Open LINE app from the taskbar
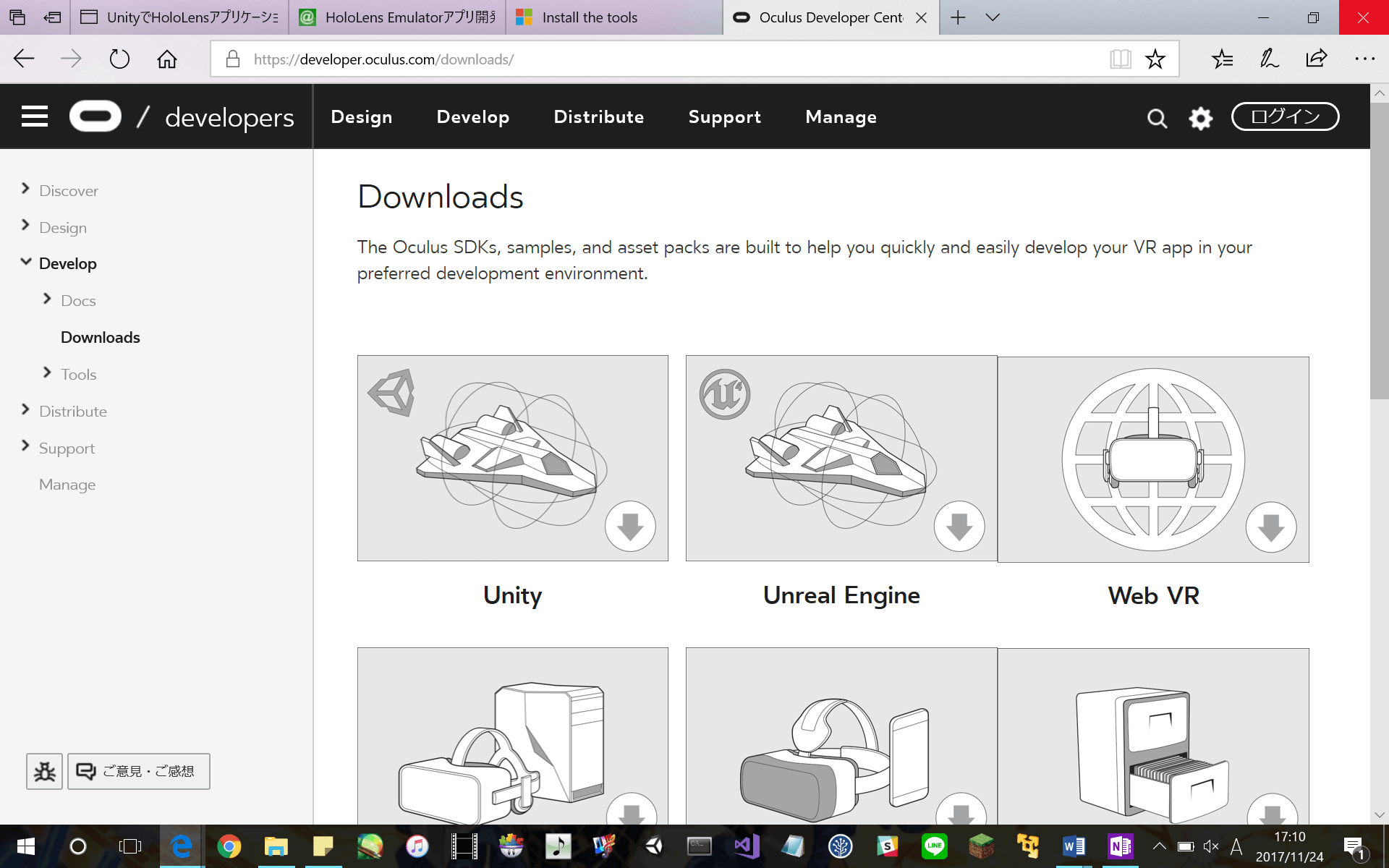Screen dimensions: 1389x868 pos(934,846)
